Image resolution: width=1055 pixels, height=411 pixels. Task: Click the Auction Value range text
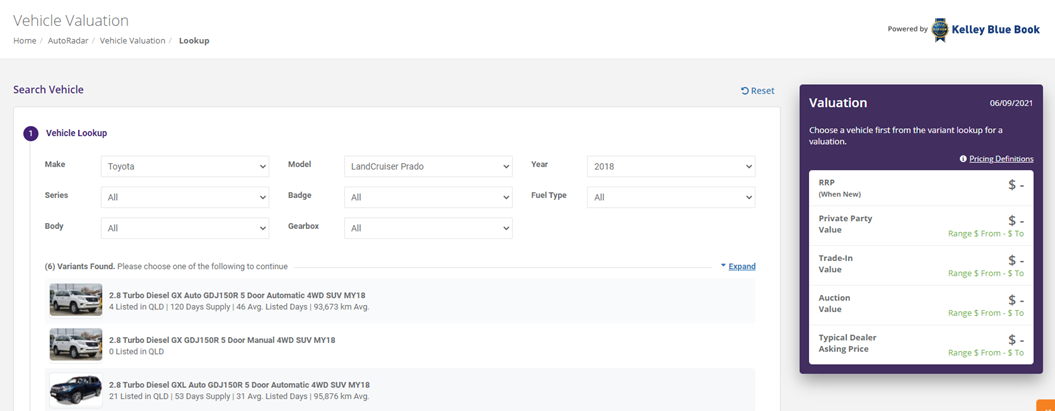pos(986,313)
